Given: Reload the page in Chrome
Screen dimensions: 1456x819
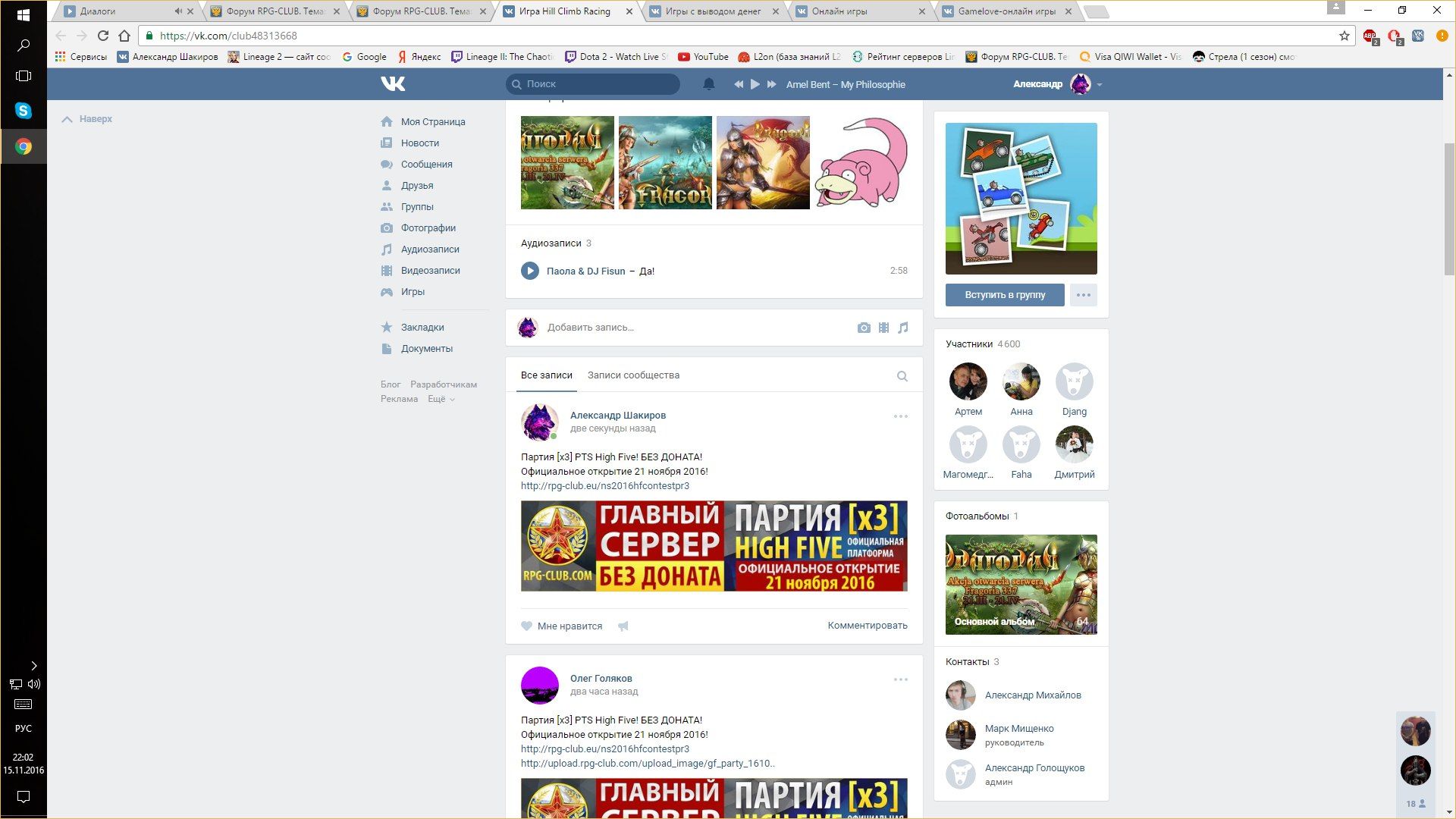Looking at the screenshot, I should 103,36.
